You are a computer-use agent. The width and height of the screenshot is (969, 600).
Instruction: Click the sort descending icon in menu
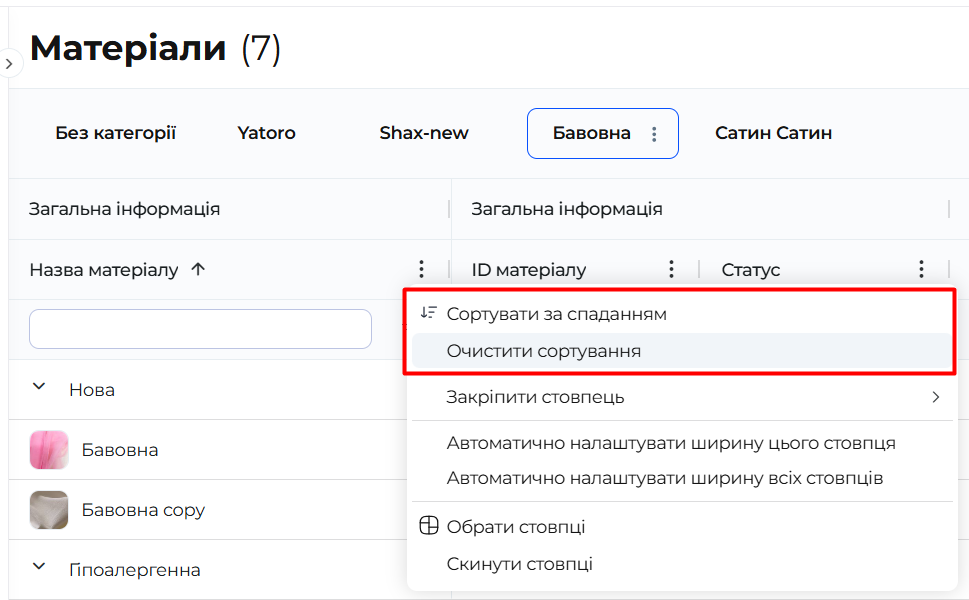[x=428, y=313]
